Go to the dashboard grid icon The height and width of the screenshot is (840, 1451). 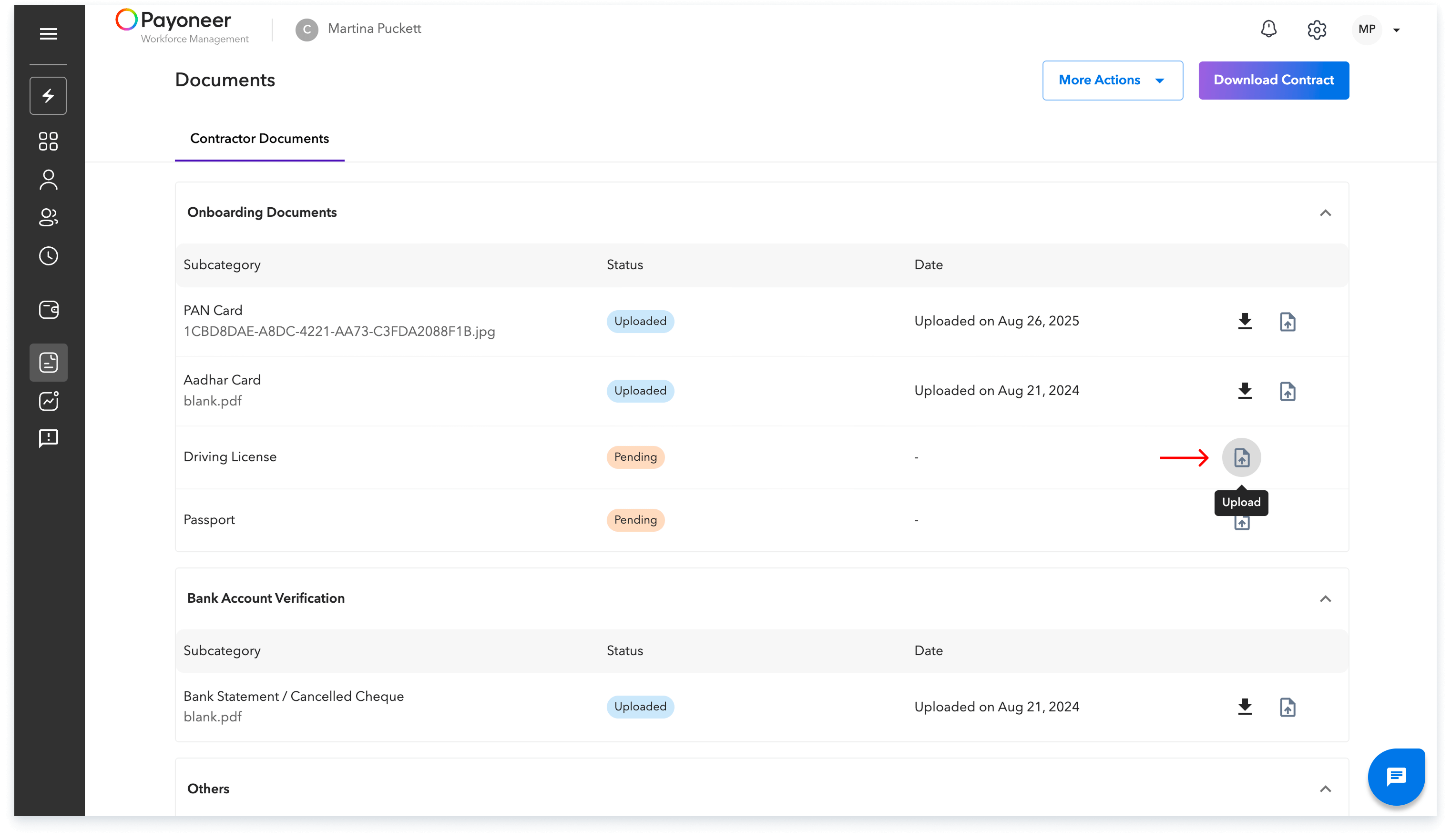pyautogui.click(x=48, y=142)
